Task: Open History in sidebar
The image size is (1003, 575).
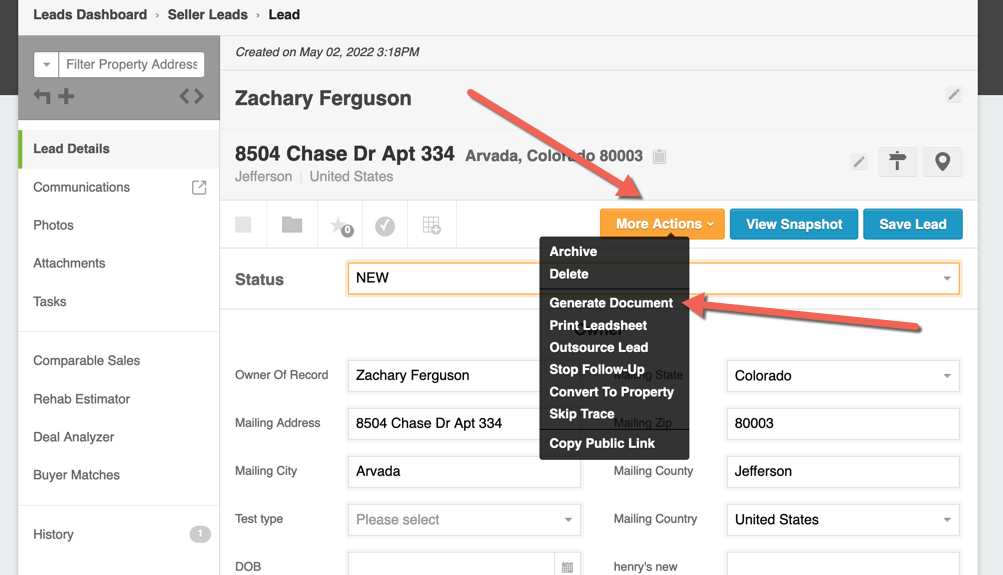Action: (x=53, y=534)
